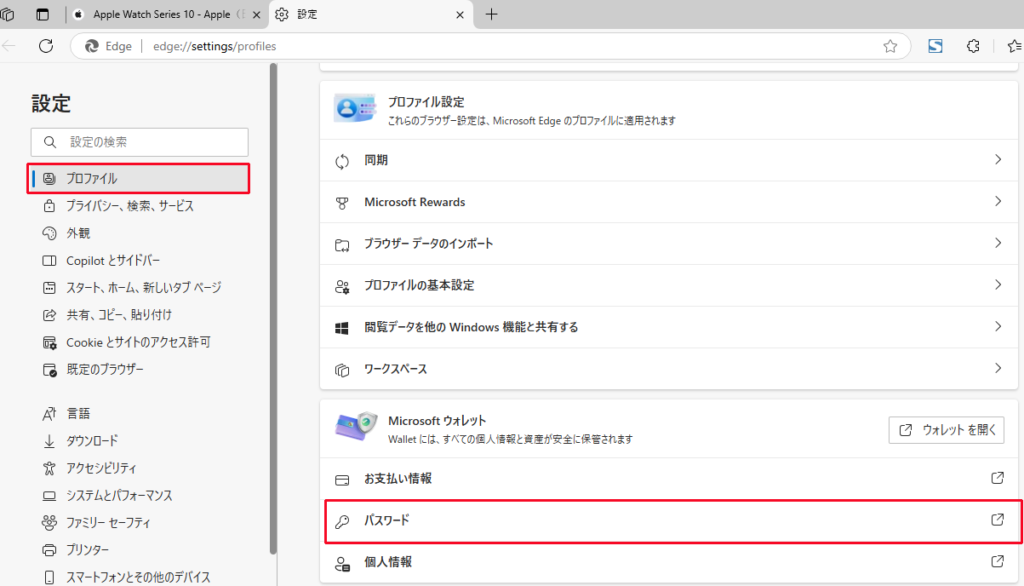This screenshot has height=586, width=1024.
Task: Click the refresh page icon
Action: (45, 46)
